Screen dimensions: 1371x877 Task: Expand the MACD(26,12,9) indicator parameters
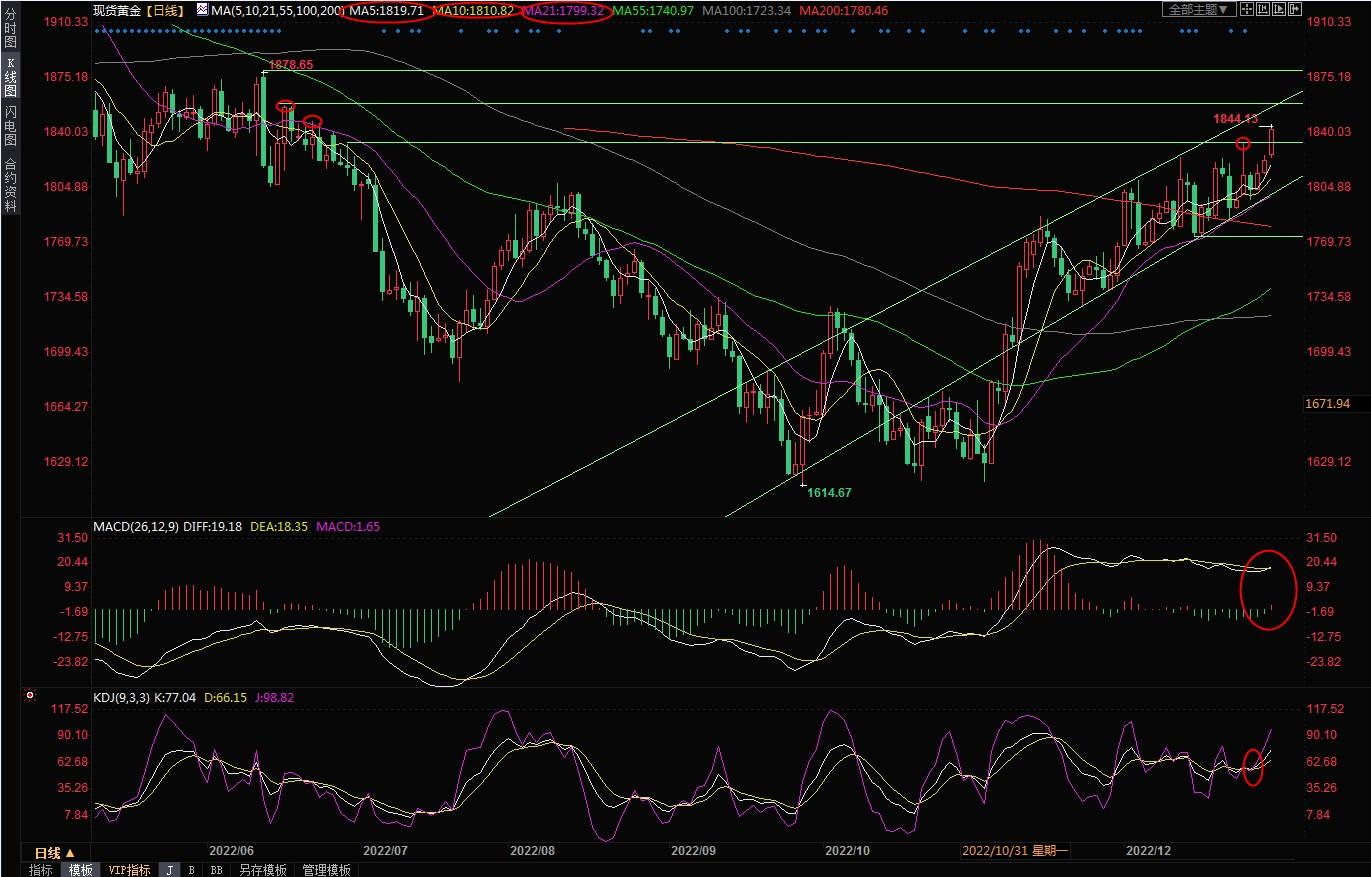point(136,526)
